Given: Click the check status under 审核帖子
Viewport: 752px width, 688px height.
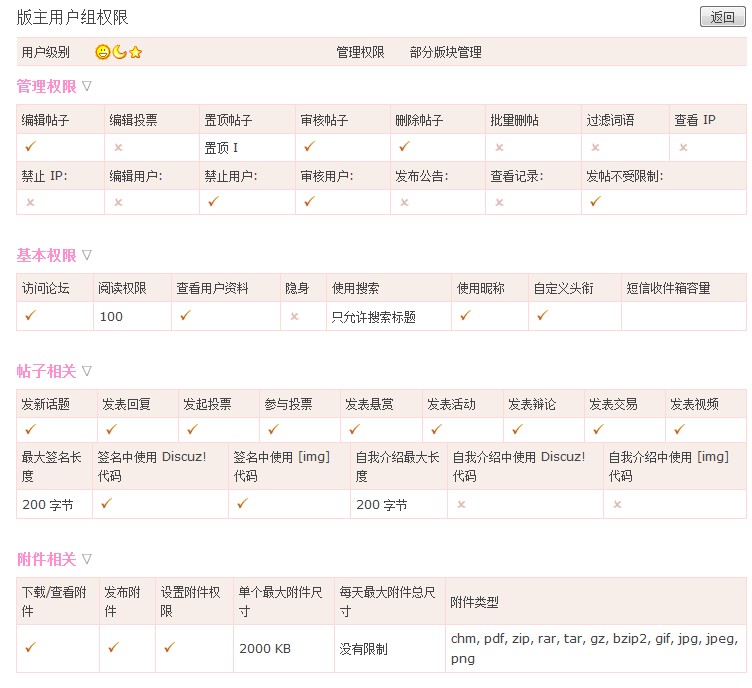Looking at the screenshot, I should click(310, 147).
